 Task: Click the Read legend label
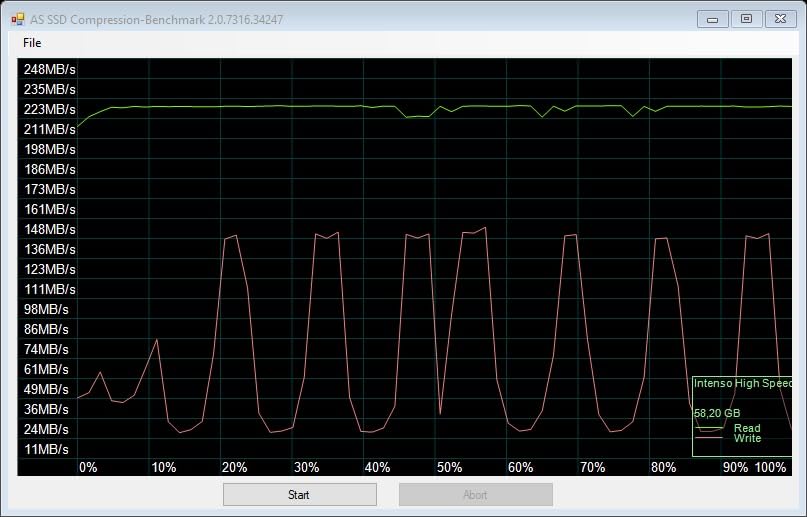point(746,428)
